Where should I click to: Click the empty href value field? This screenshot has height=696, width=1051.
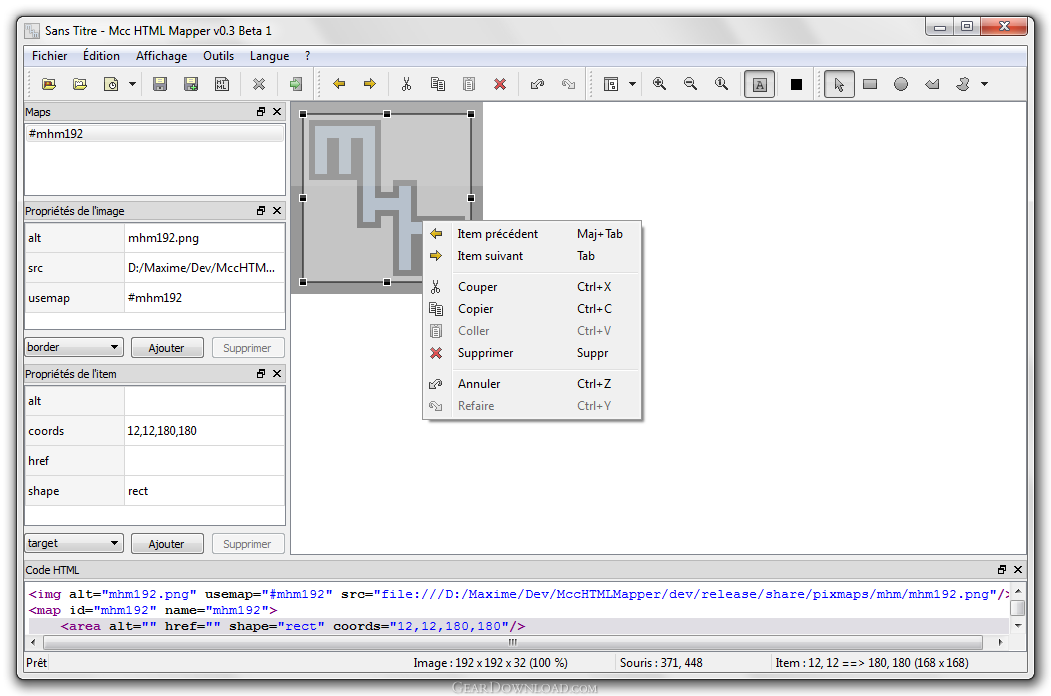pyautogui.click(x=204, y=461)
